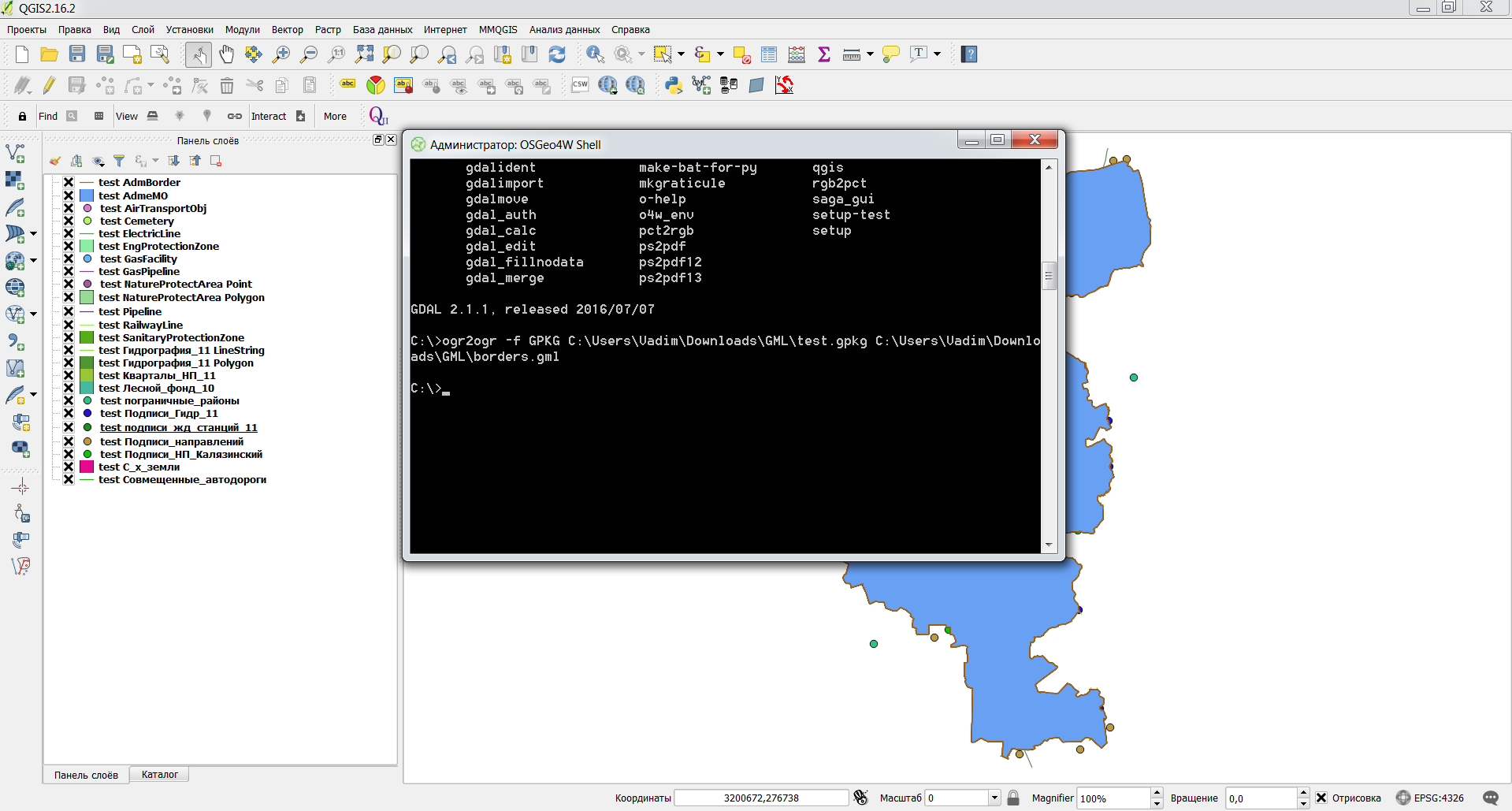Image resolution: width=1512 pixels, height=811 pixels.
Task: Click the test AdmeMO blue color swatch
Action: click(87, 195)
